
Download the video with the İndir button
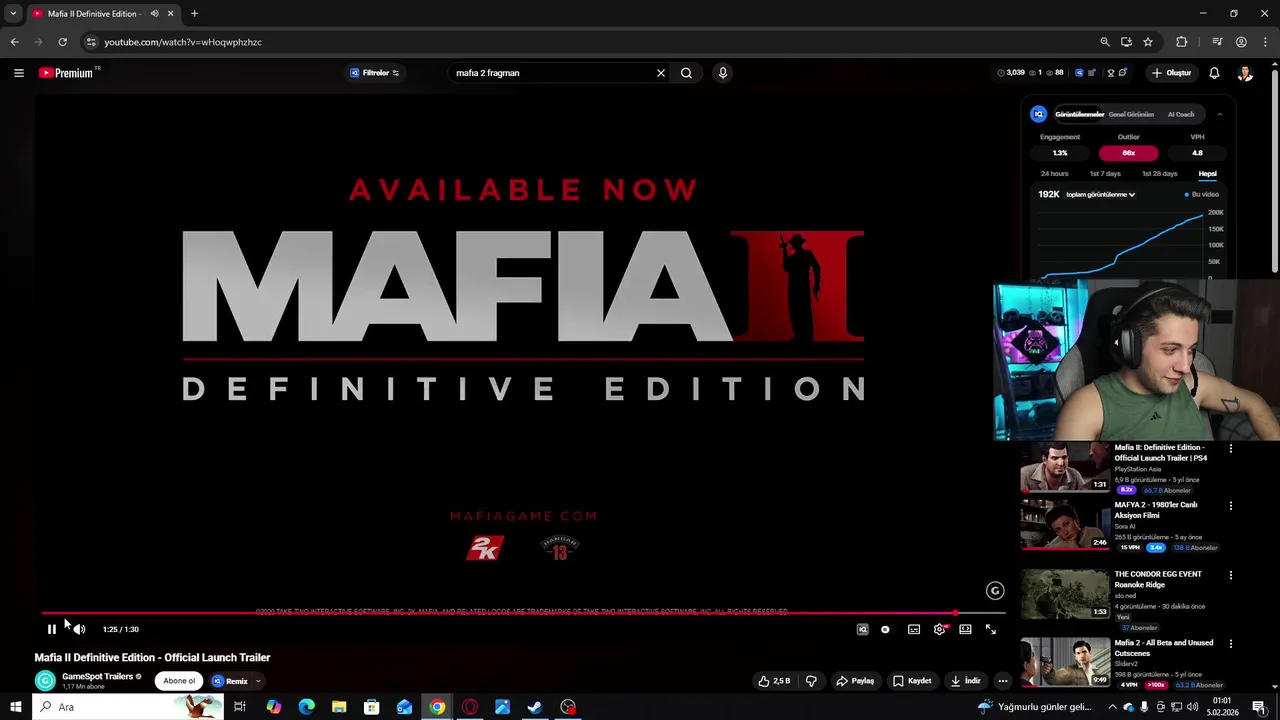tap(966, 681)
